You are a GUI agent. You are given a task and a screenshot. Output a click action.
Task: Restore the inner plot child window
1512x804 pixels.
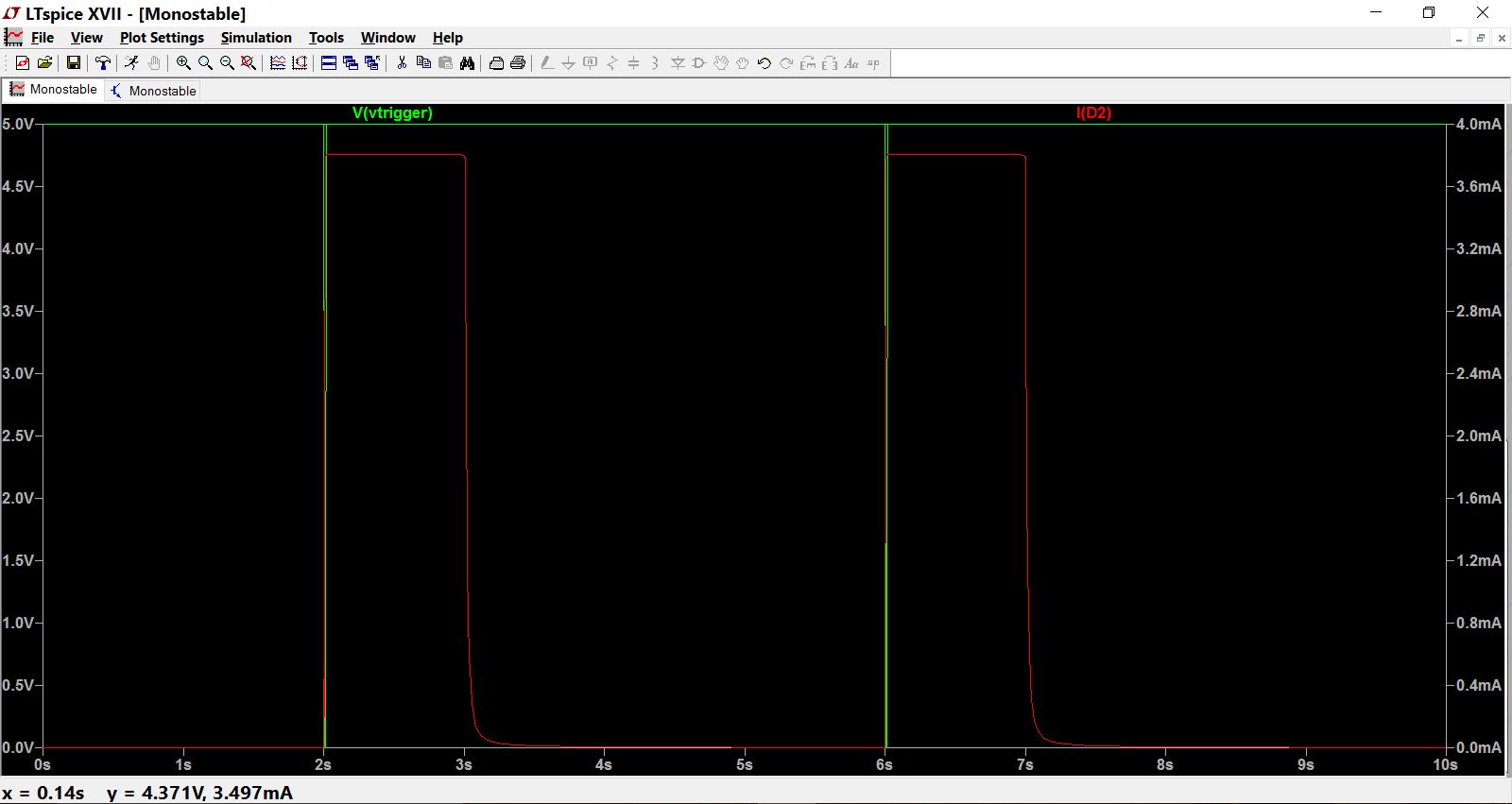(1481, 38)
